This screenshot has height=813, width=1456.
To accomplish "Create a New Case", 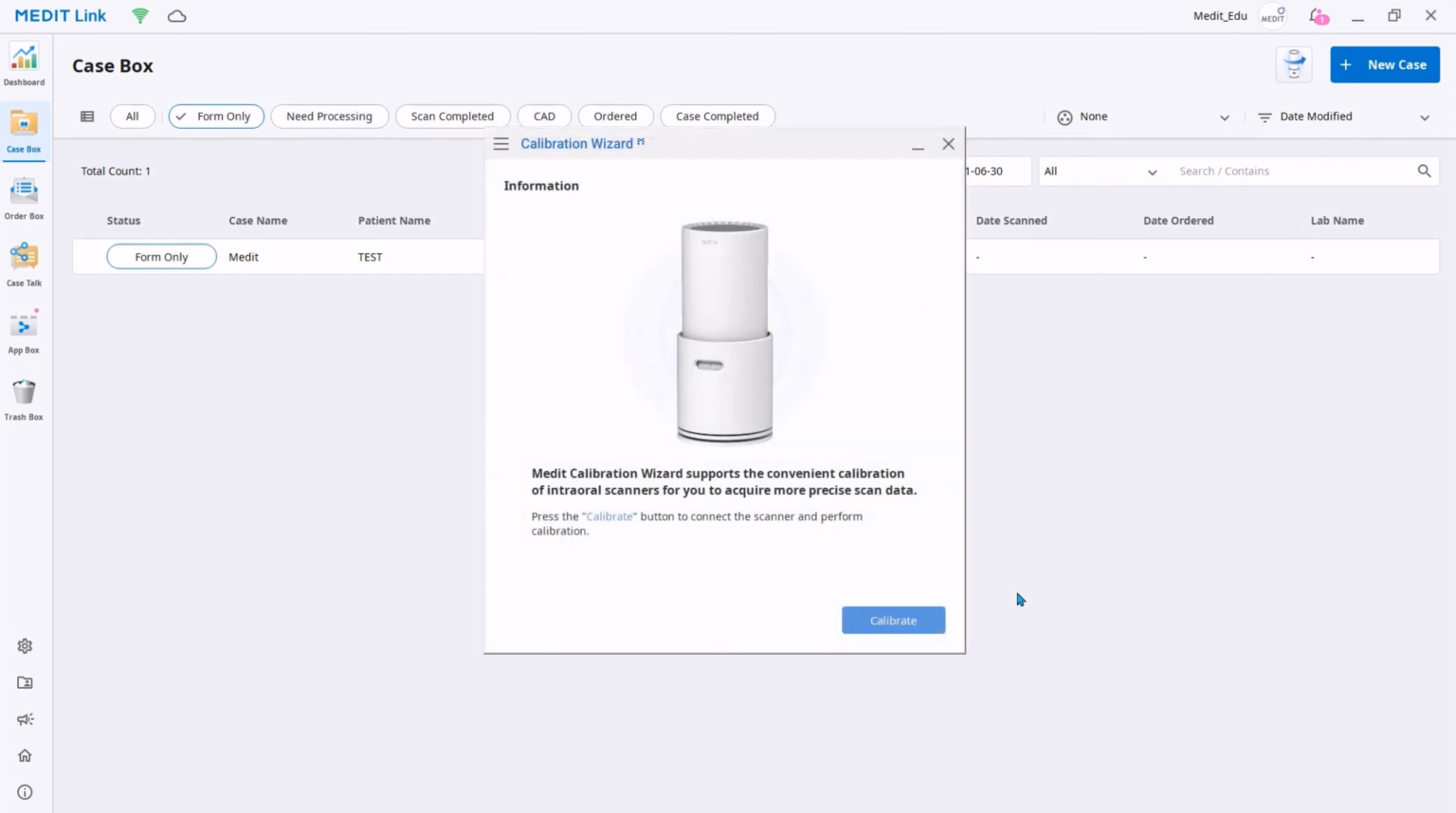I will [x=1385, y=64].
